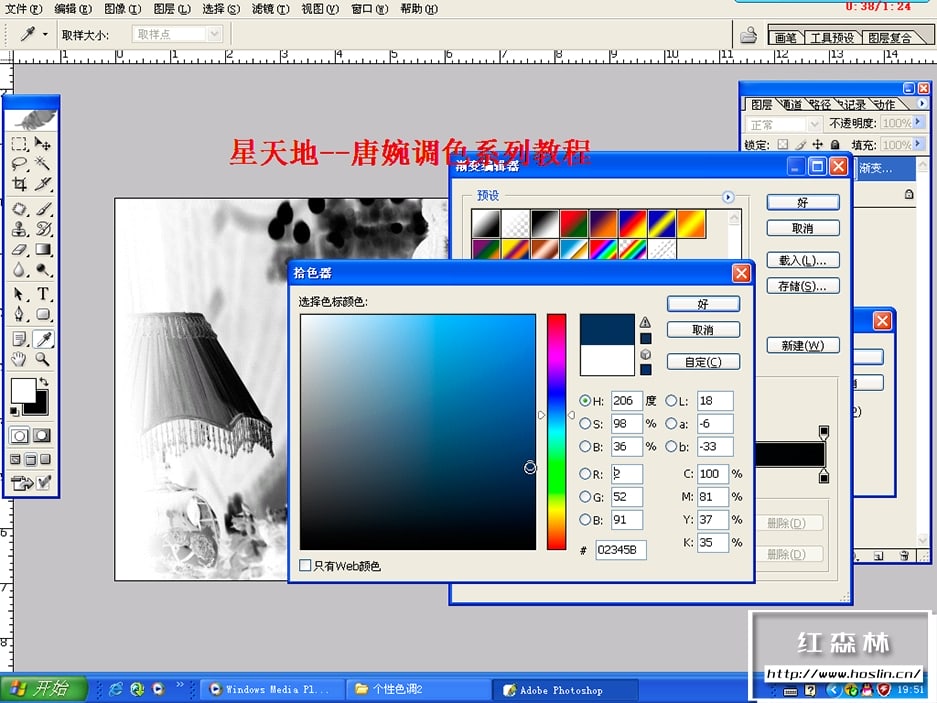Select the Zoom magnifier tool

point(42,359)
